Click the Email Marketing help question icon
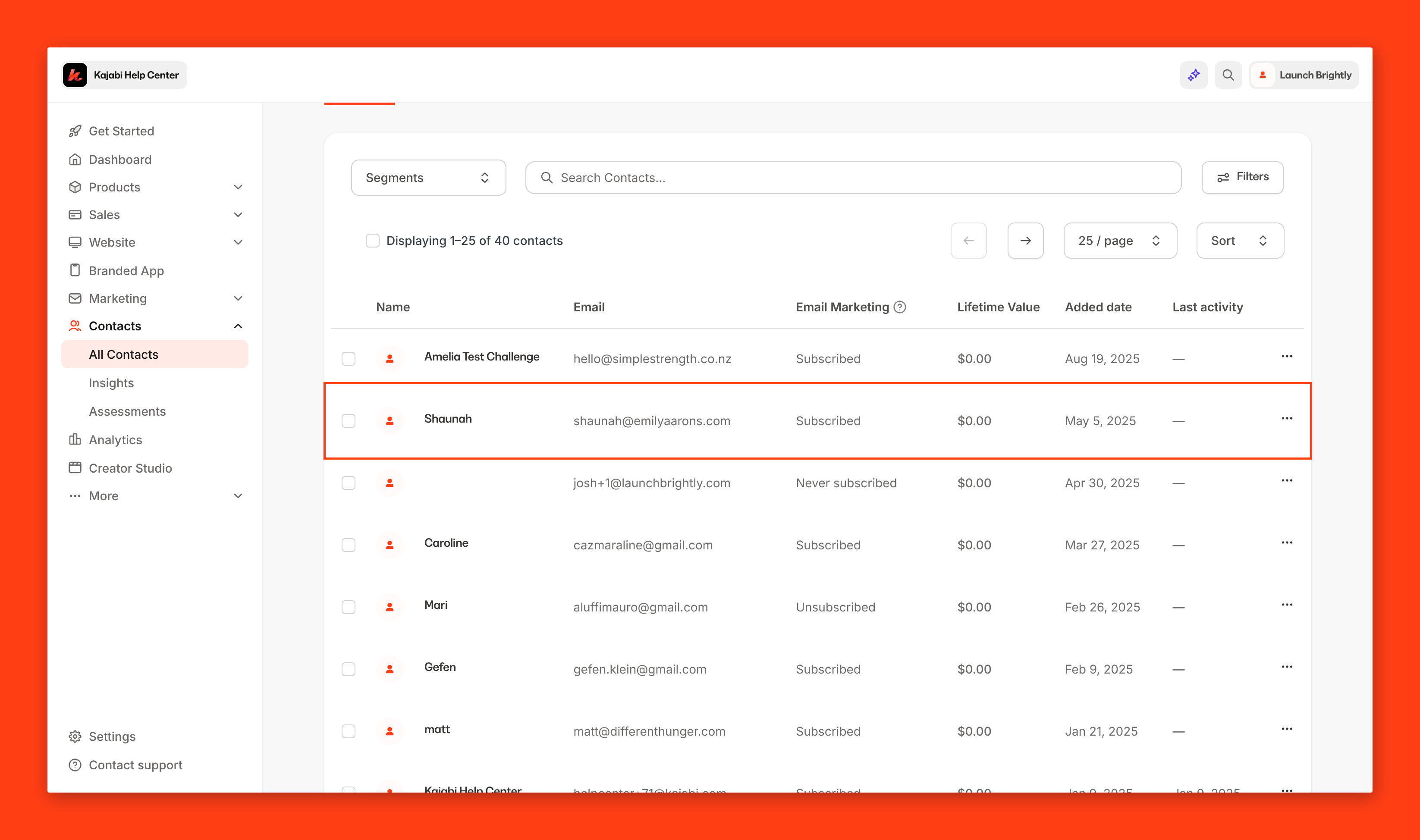This screenshot has width=1420, height=840. pyautogui.click(x=900, y=307)
